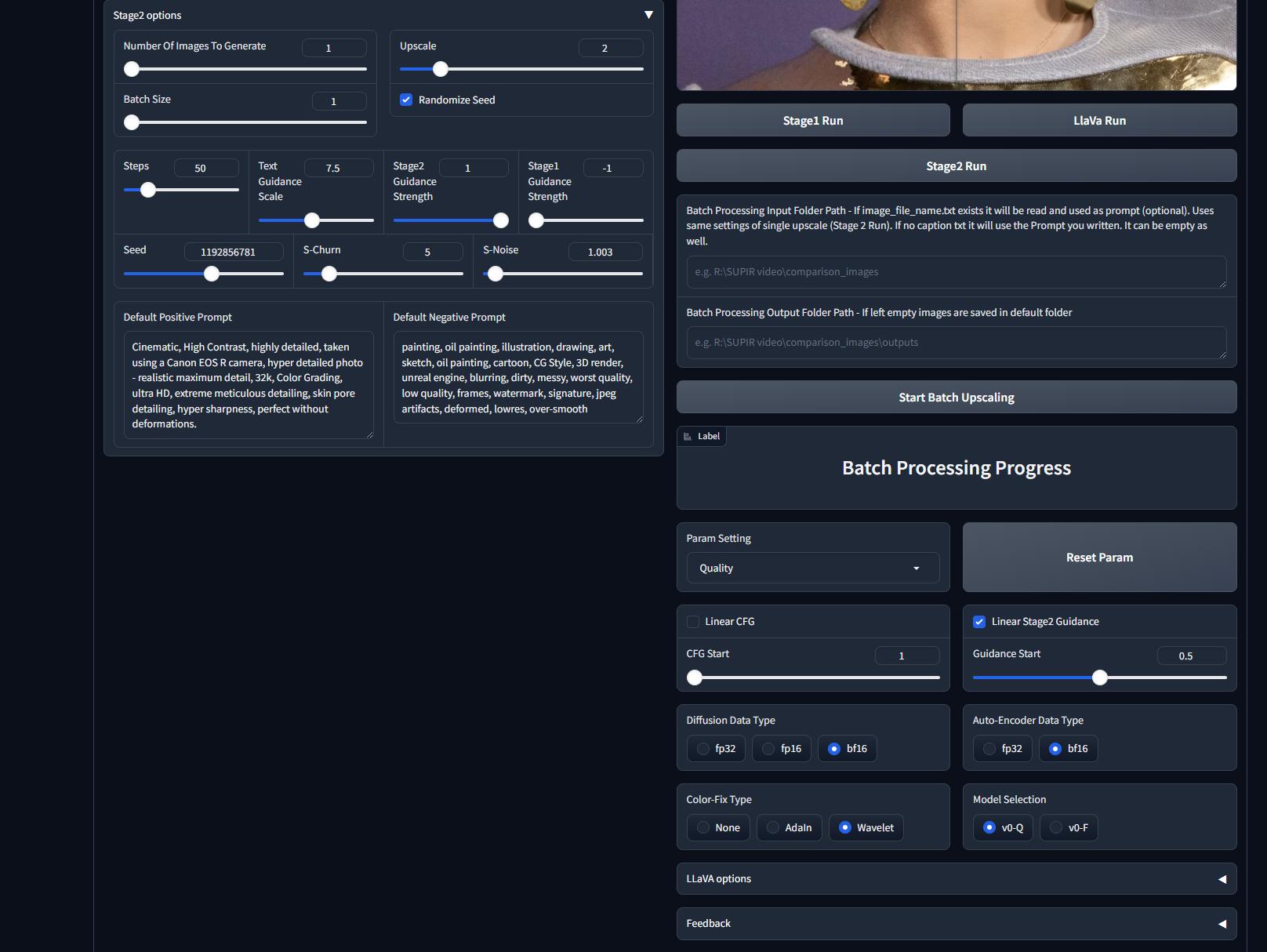Viewport: 1267px width, 952px height.
Task: Choose AdaIn as Color-Fix Type
Action: click(775, 827)
